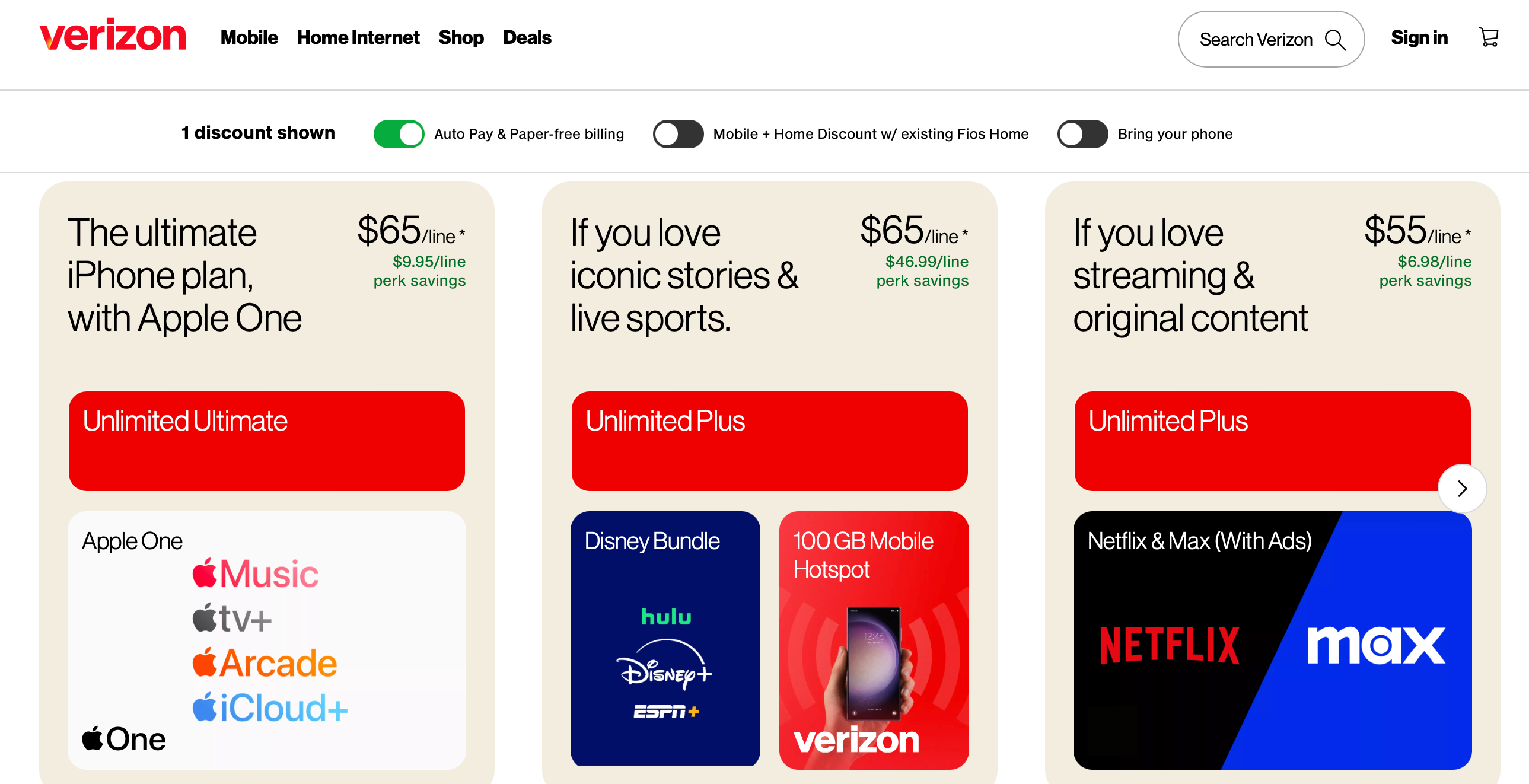This screenshot has width=1529, height=784.
Task: Click the Apple One bundle icon
Action: click(122, 738)
